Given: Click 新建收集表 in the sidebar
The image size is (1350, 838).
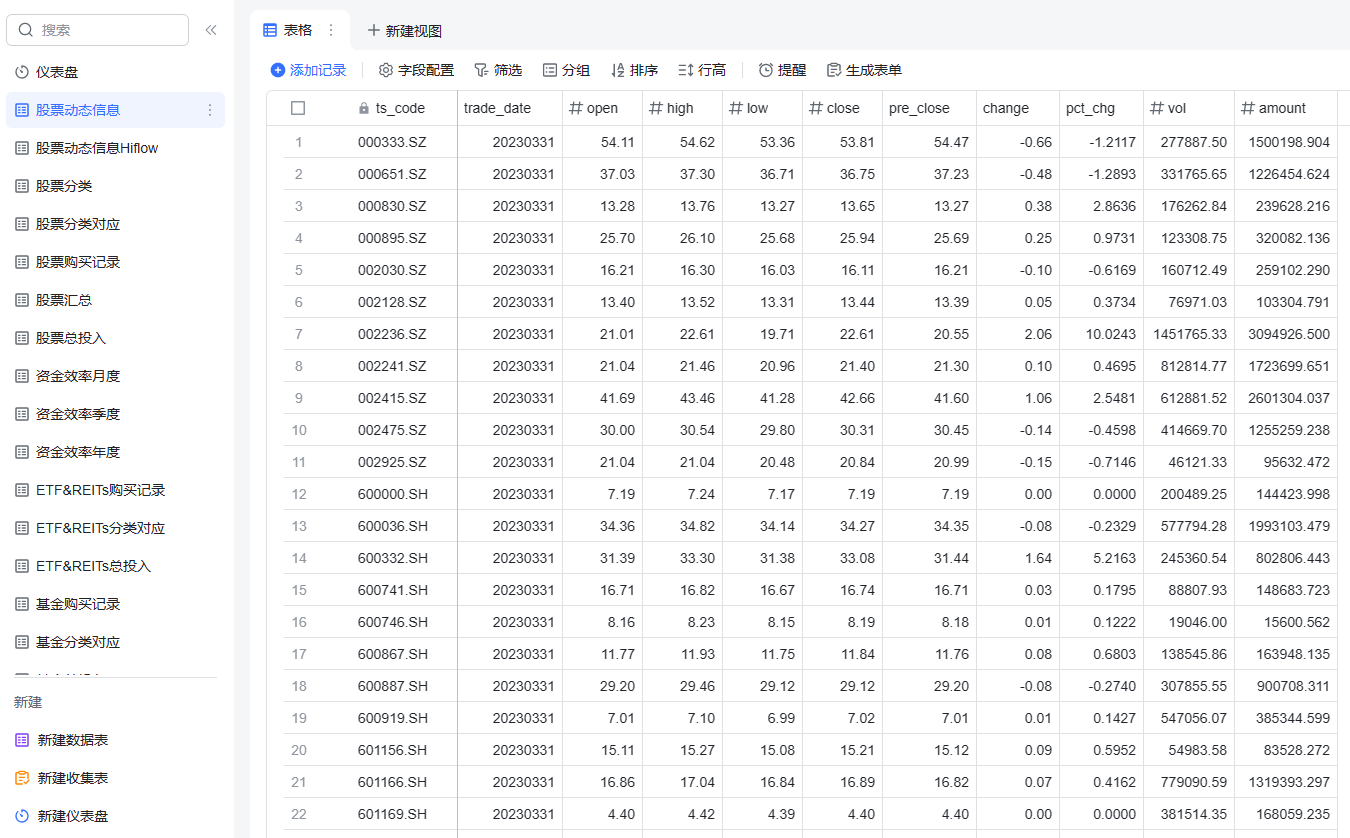Looking at the screenshot, I should click(x=73, y=777).
